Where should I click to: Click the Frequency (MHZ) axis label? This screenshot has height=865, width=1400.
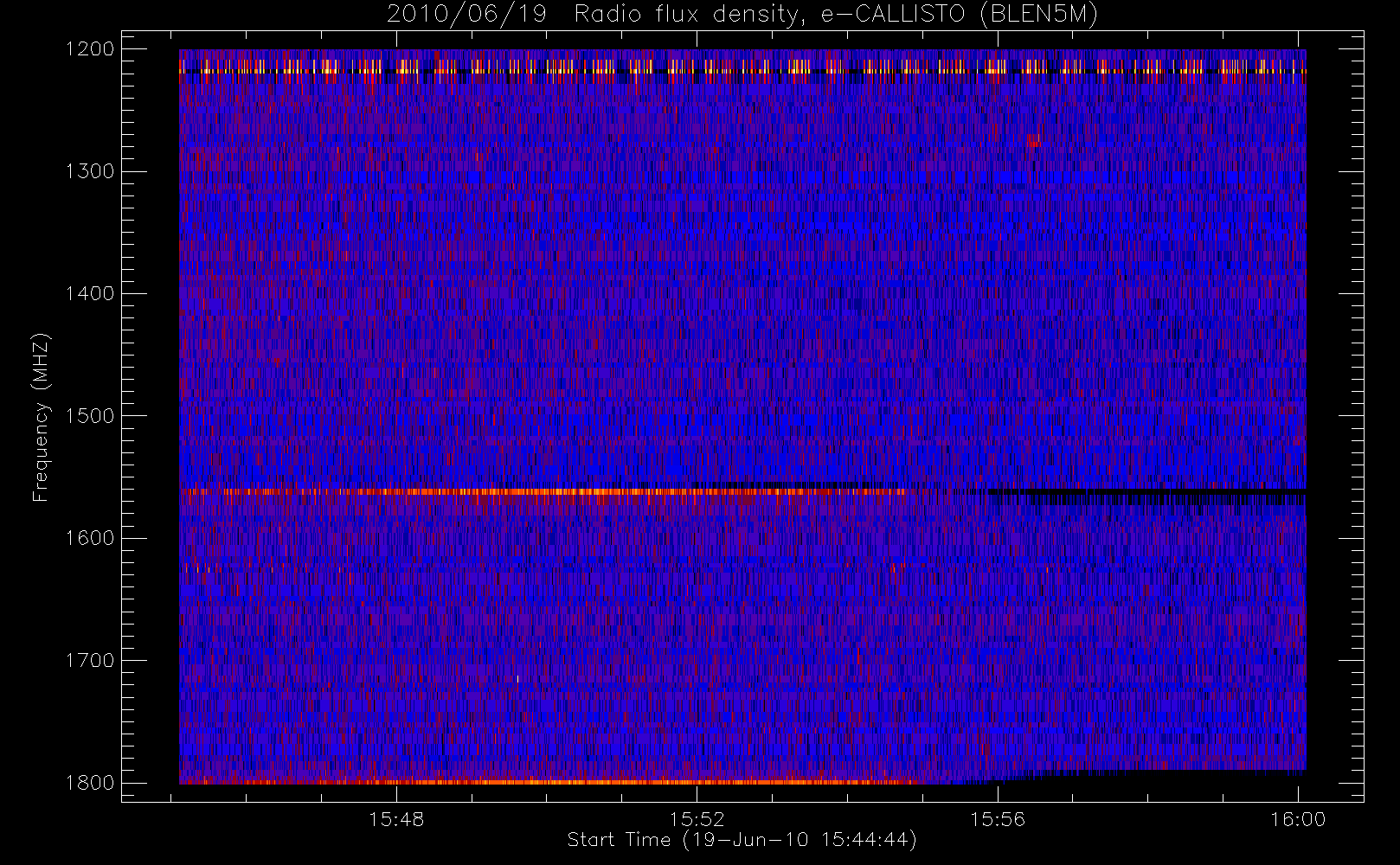40,417
